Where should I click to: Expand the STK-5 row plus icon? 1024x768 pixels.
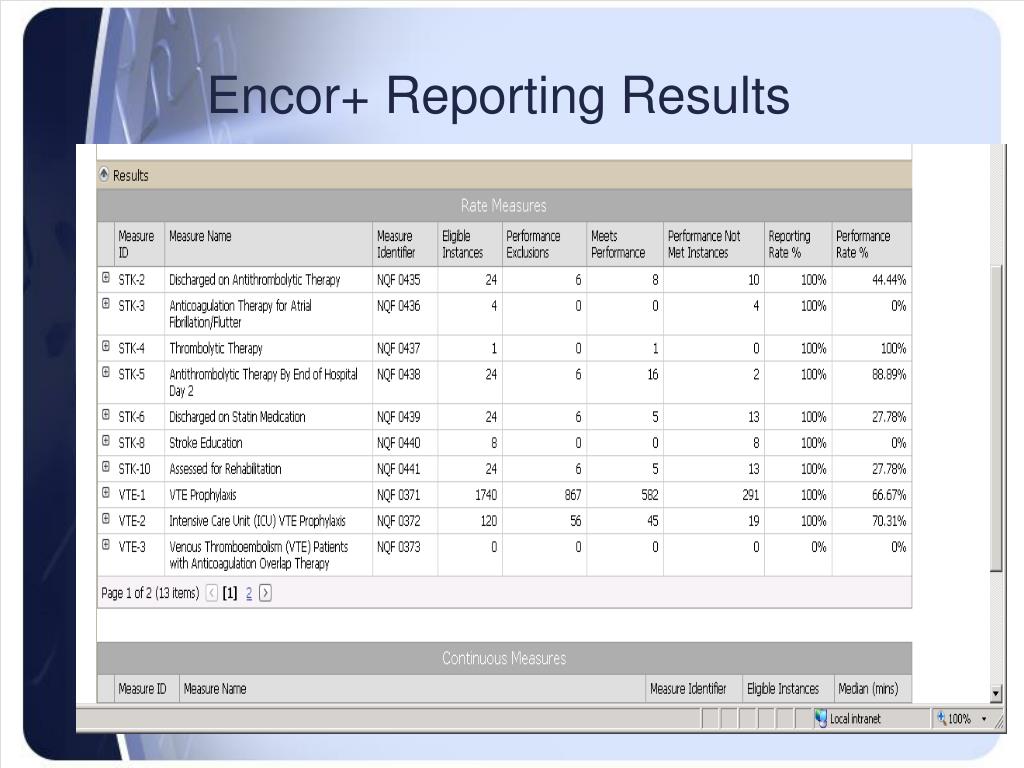coord(106,372)
